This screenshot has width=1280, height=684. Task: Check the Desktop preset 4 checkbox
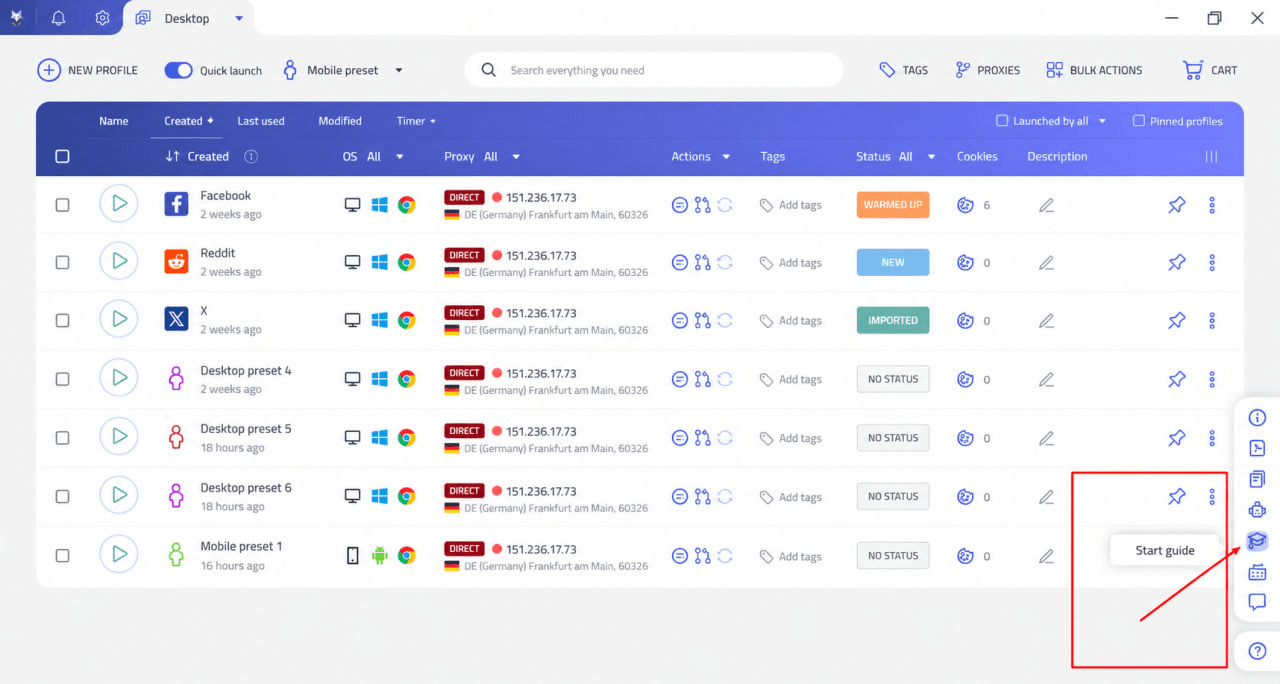[62, 380]
